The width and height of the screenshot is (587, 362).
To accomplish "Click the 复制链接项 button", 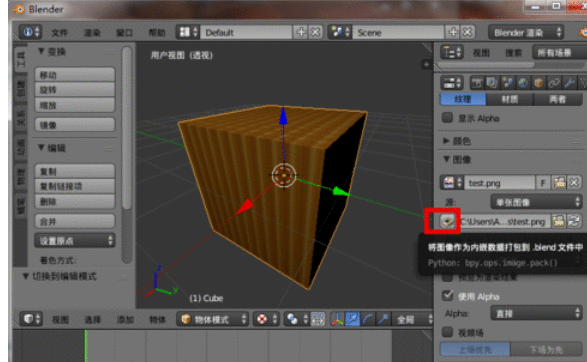I will click(x=75, y=186).
